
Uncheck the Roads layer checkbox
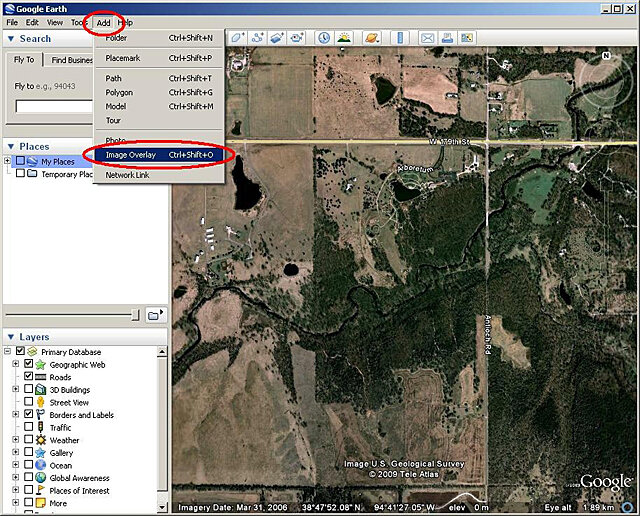(x=28, y=377)
